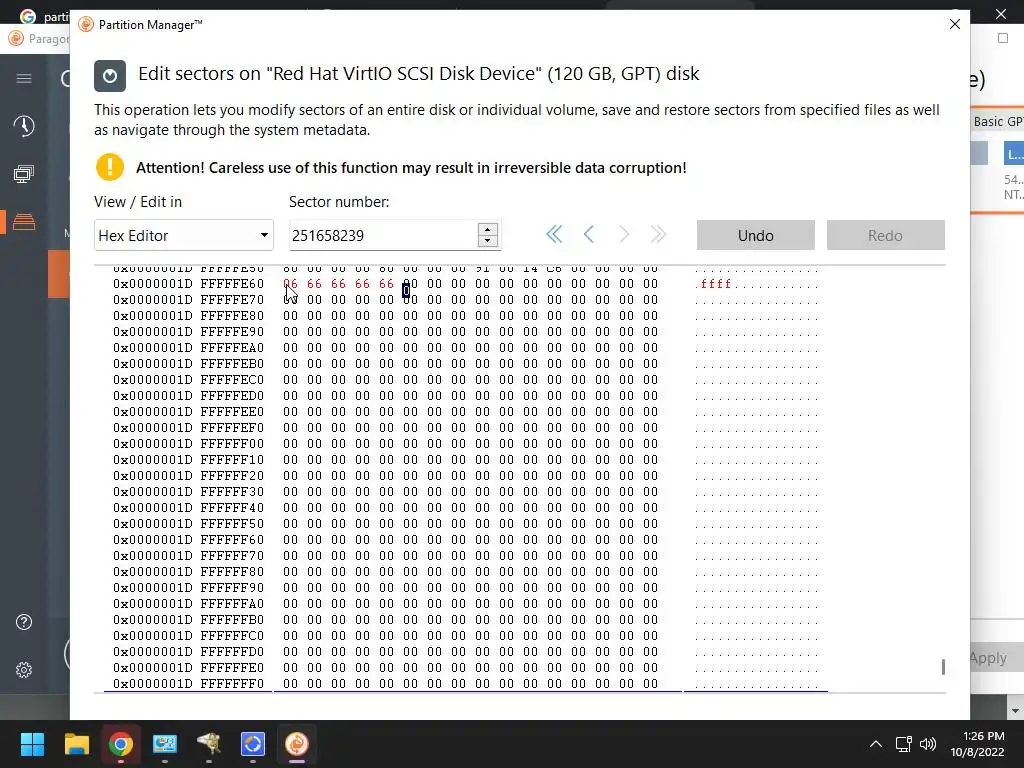Click address 0x0000001D FFFFFF20

(x=188, y=476)
